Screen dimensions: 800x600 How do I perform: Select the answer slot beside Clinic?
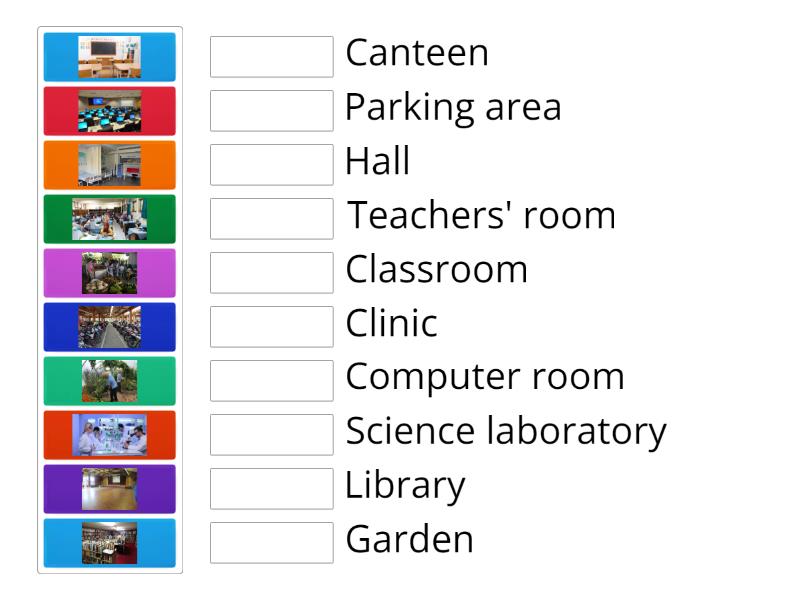(271, 327)
